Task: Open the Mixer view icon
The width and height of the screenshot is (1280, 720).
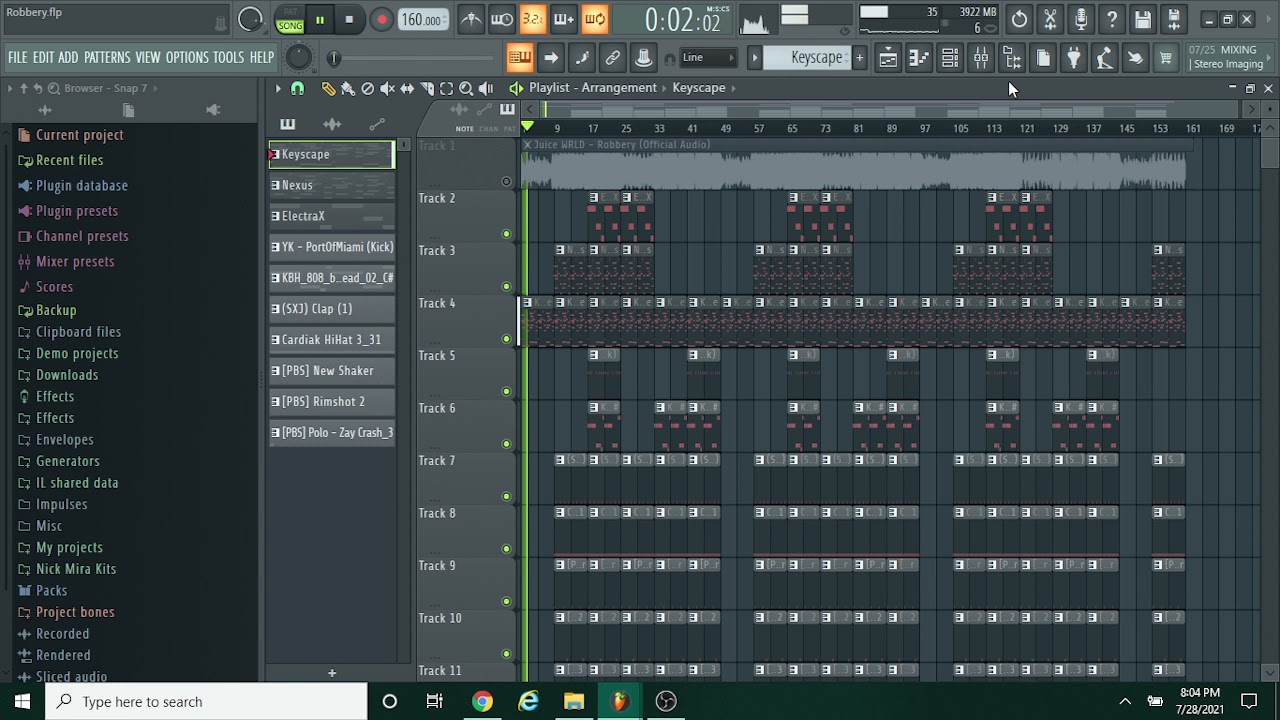Action: tap(980, 58)
